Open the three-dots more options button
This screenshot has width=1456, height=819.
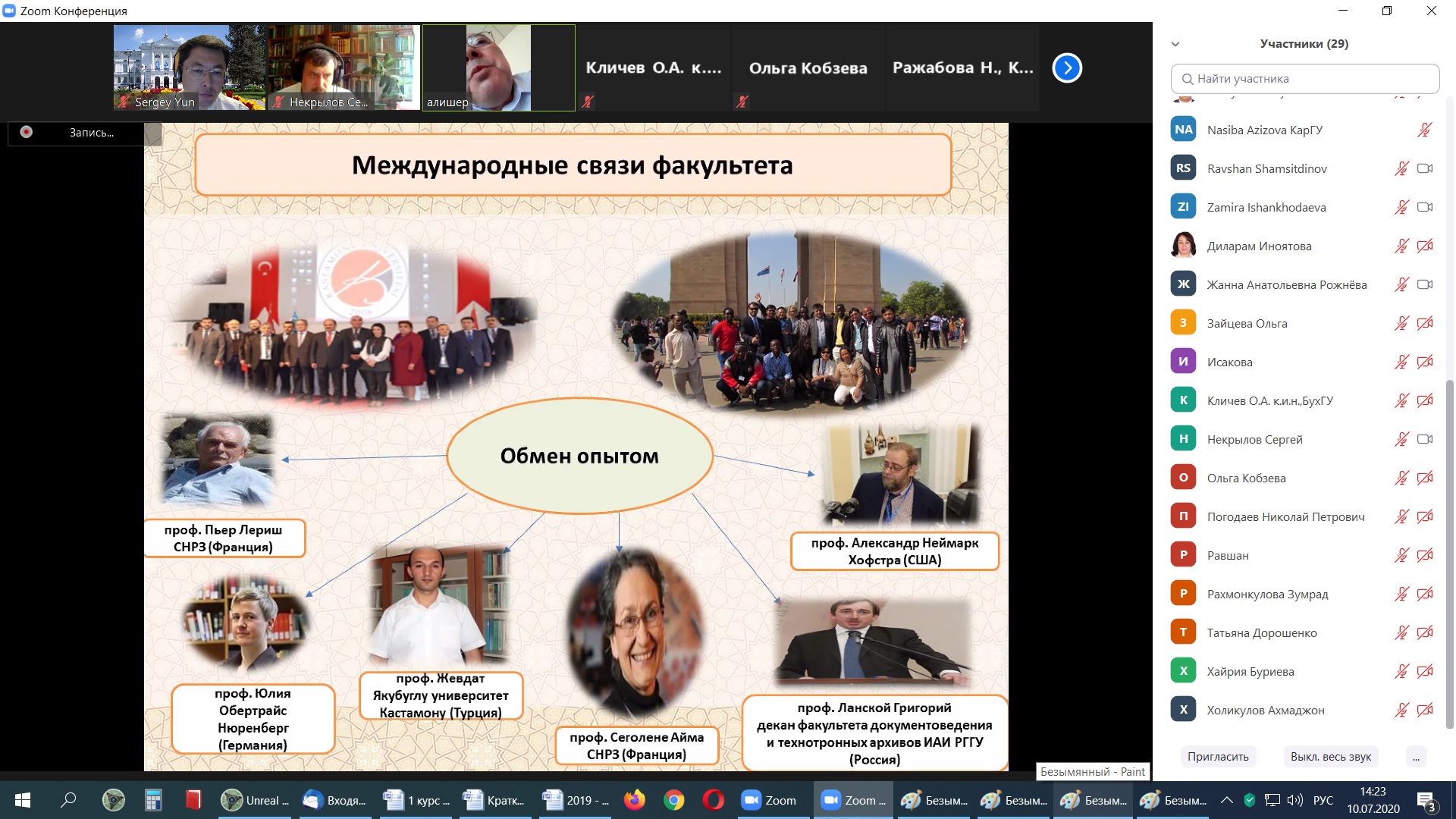1416,756
